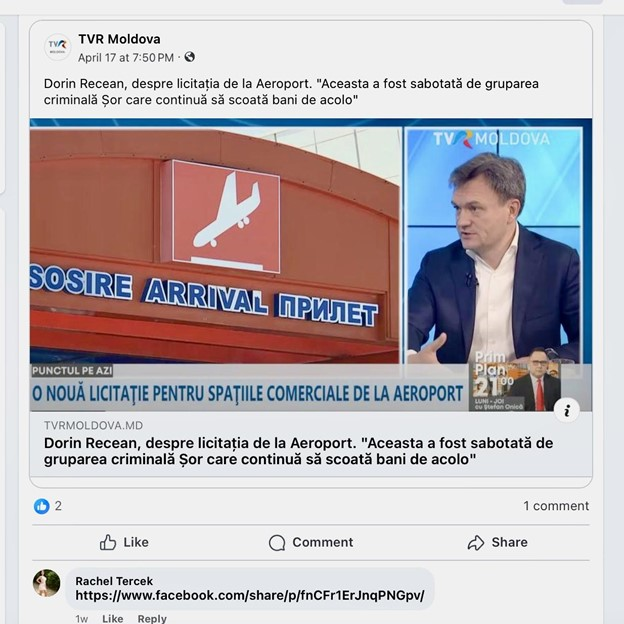Show the reaction count of 2

coord(58,506)
